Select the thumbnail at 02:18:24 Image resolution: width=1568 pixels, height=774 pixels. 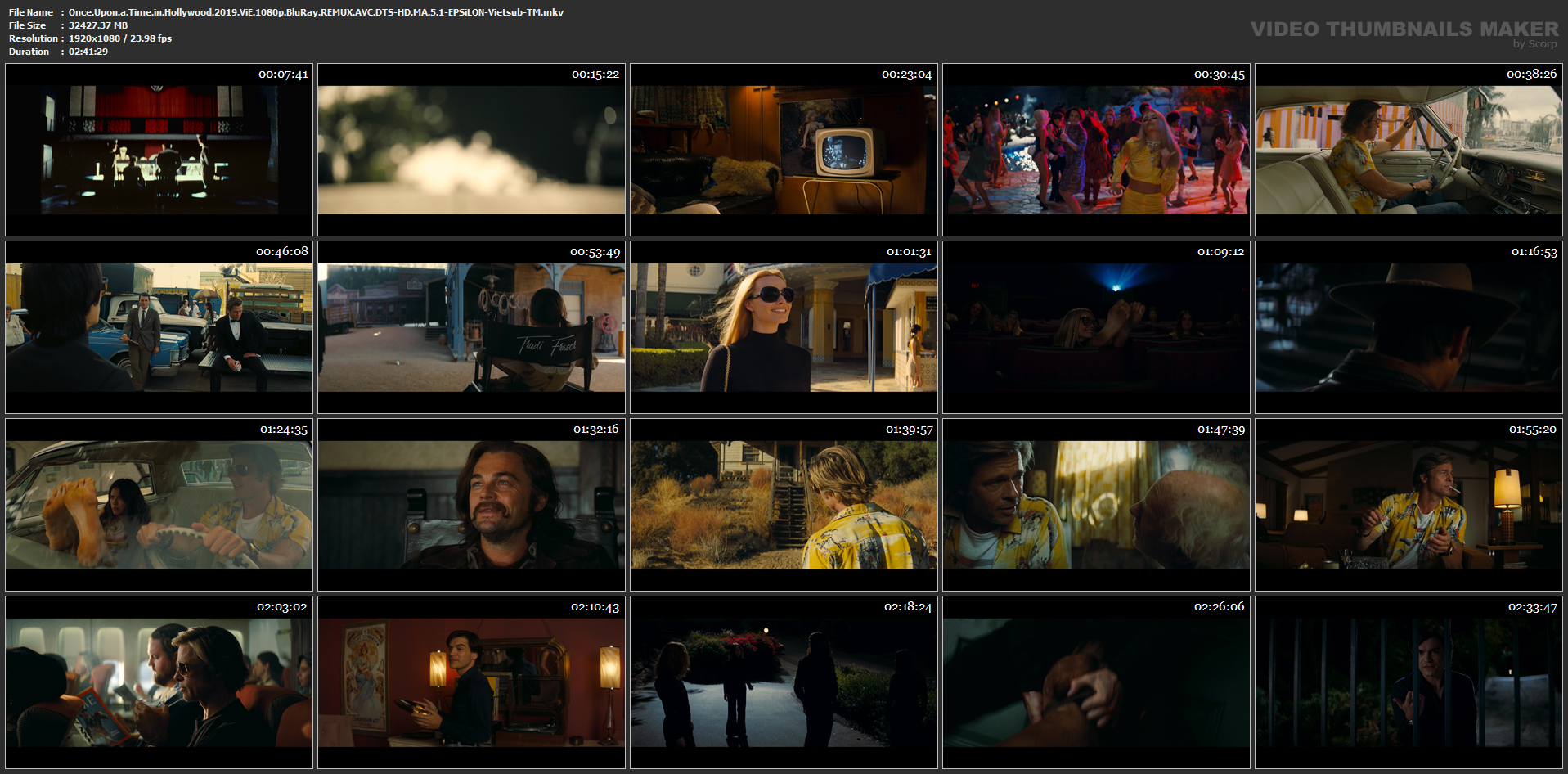tap(784, 682)
